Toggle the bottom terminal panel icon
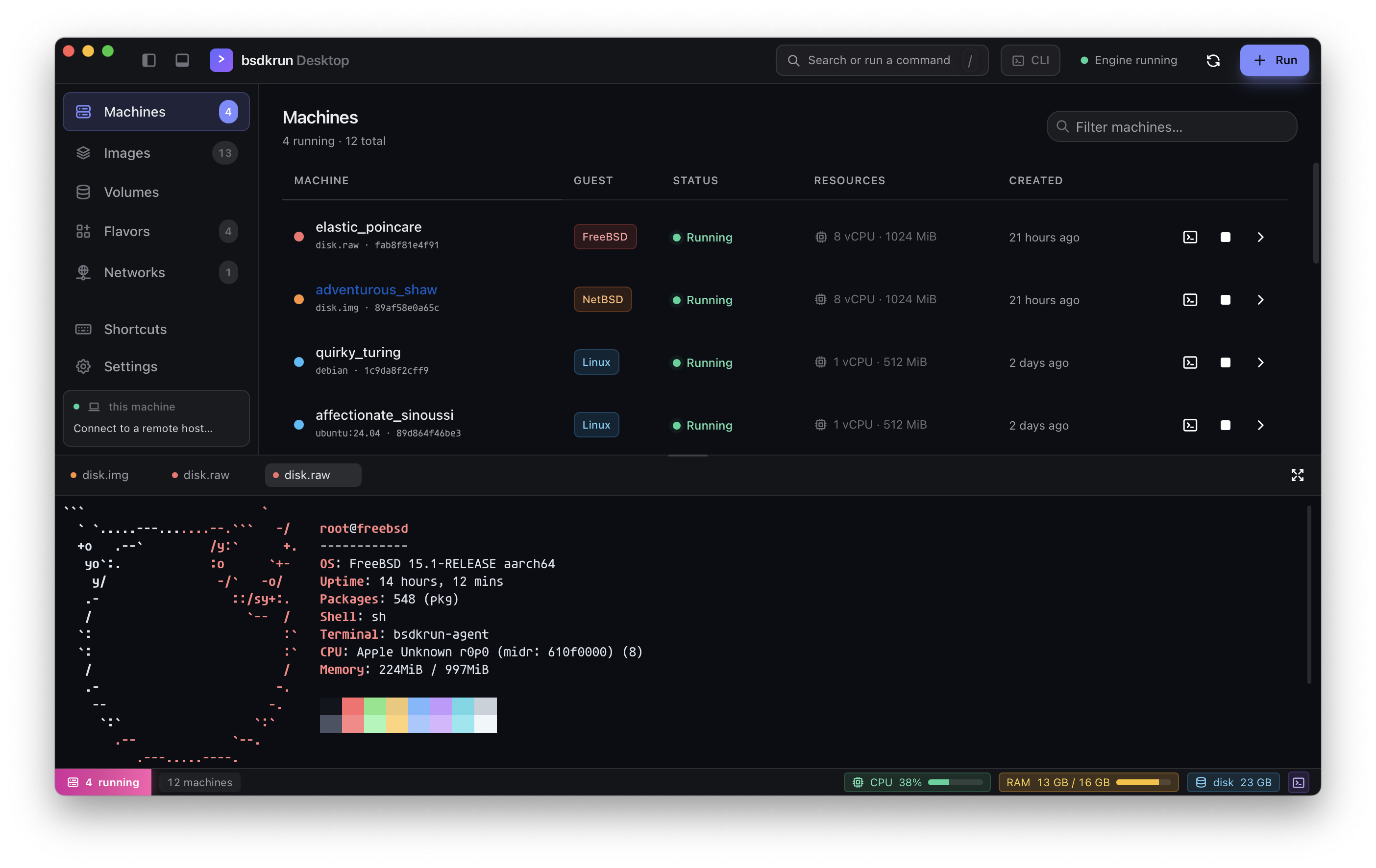Image resolution: width=1376 pixels, height=868 pixels. [182, 60]
